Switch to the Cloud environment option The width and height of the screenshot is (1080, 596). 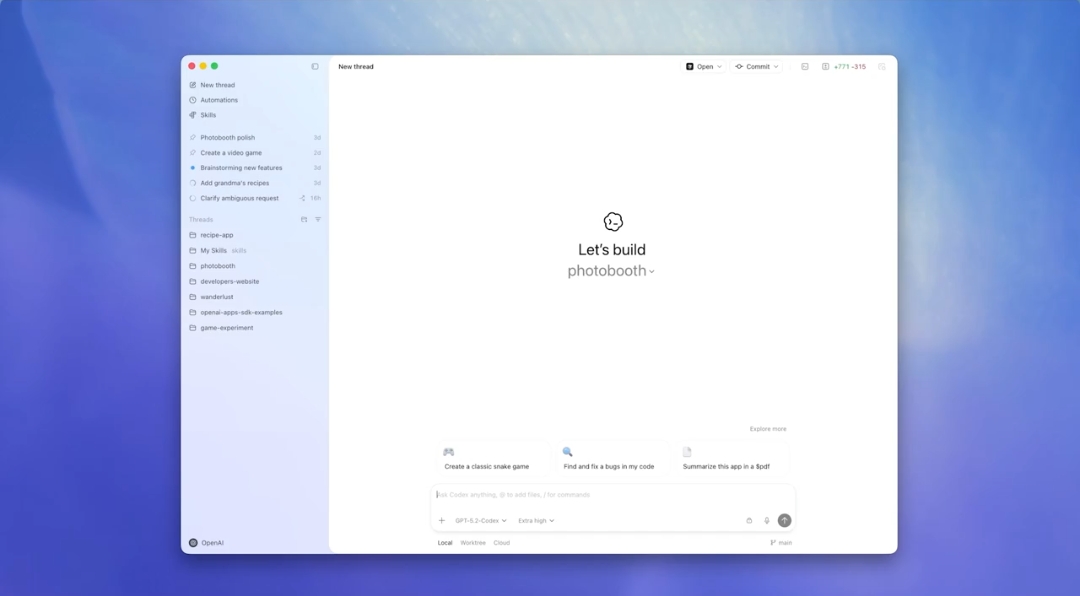point(501,542)
